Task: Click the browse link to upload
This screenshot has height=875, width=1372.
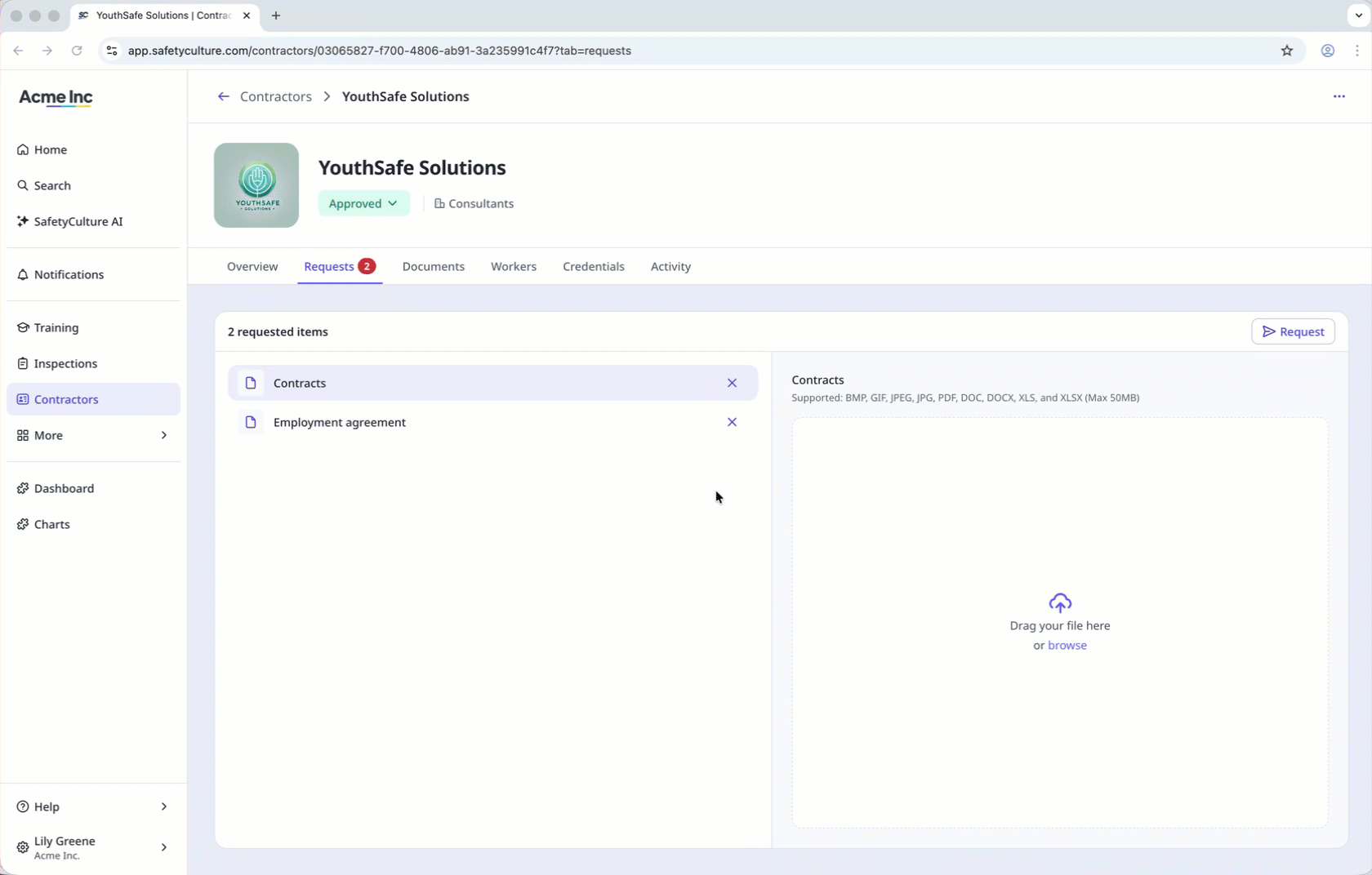Action: (1067, 646)
